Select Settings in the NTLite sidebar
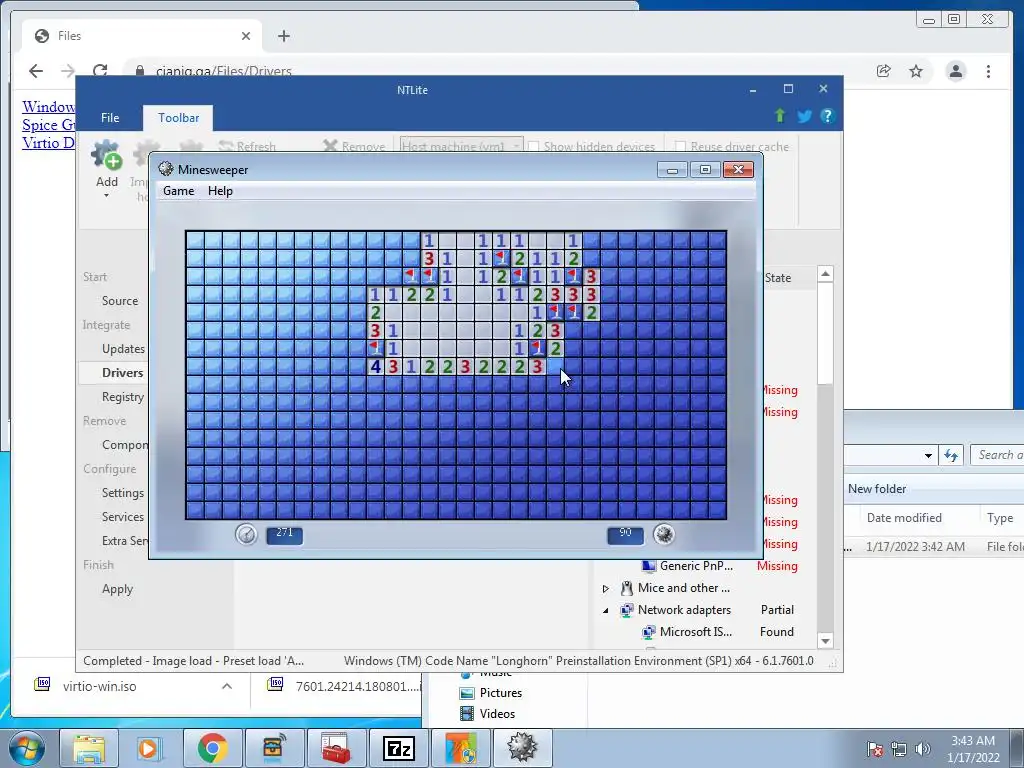Screen dimensions: 1024x768 pyautogui.click(x=123, y=493)
